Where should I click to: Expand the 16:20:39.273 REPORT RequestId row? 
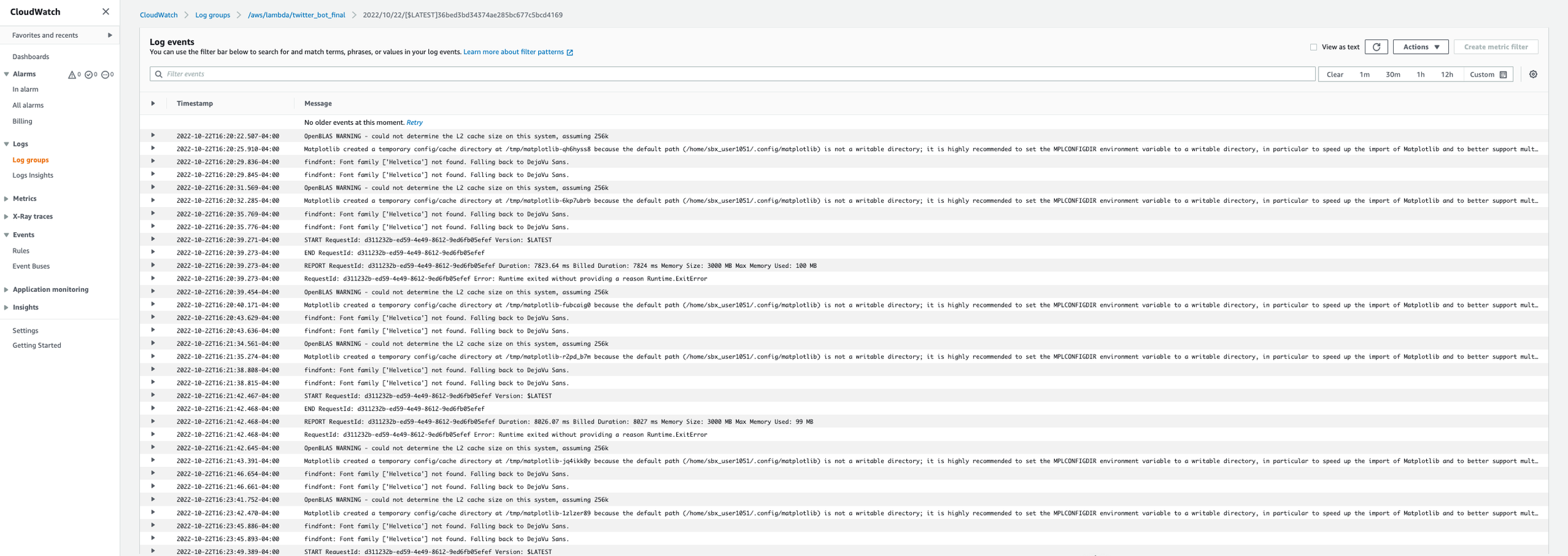153,265
